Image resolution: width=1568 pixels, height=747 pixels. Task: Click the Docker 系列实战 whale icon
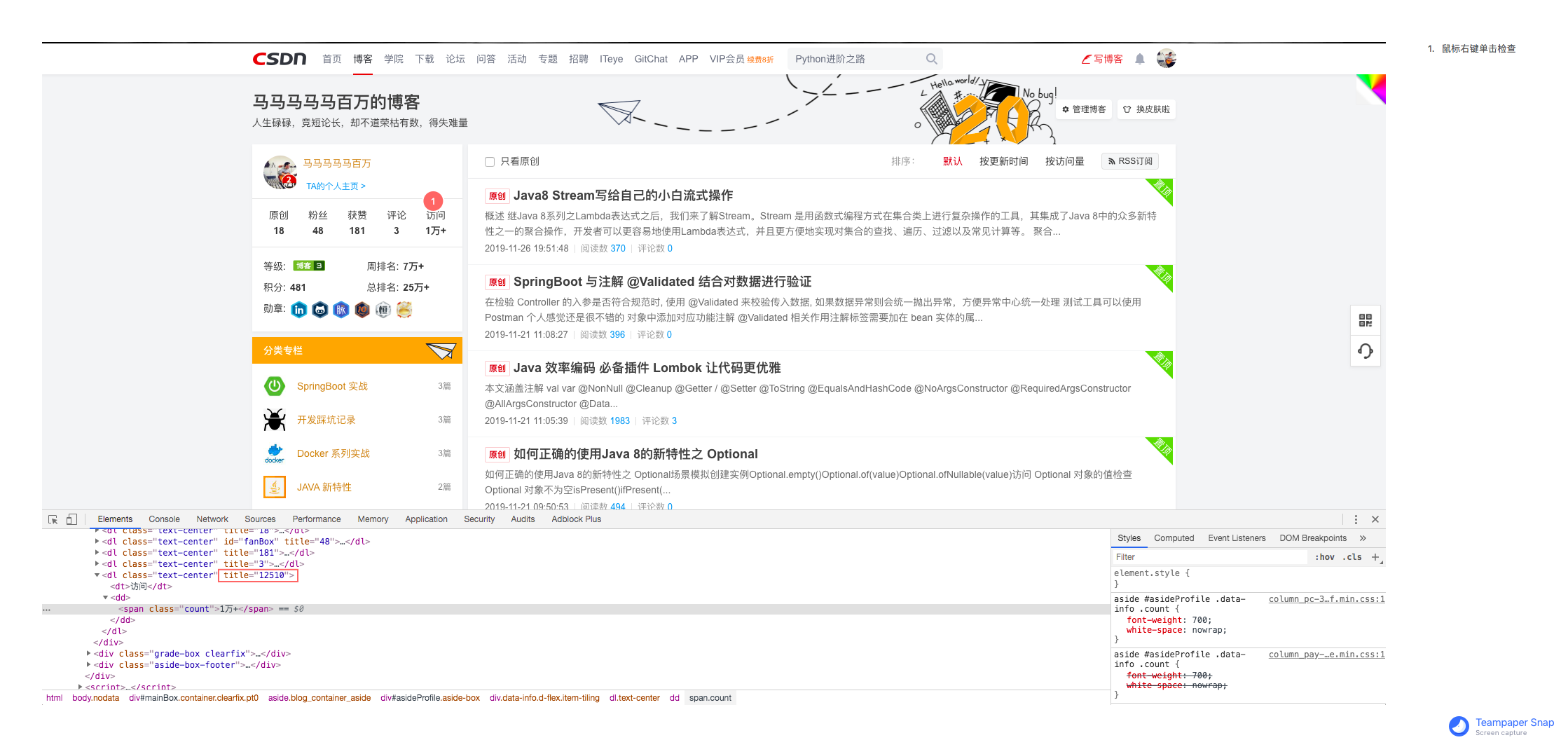[274, 453]
